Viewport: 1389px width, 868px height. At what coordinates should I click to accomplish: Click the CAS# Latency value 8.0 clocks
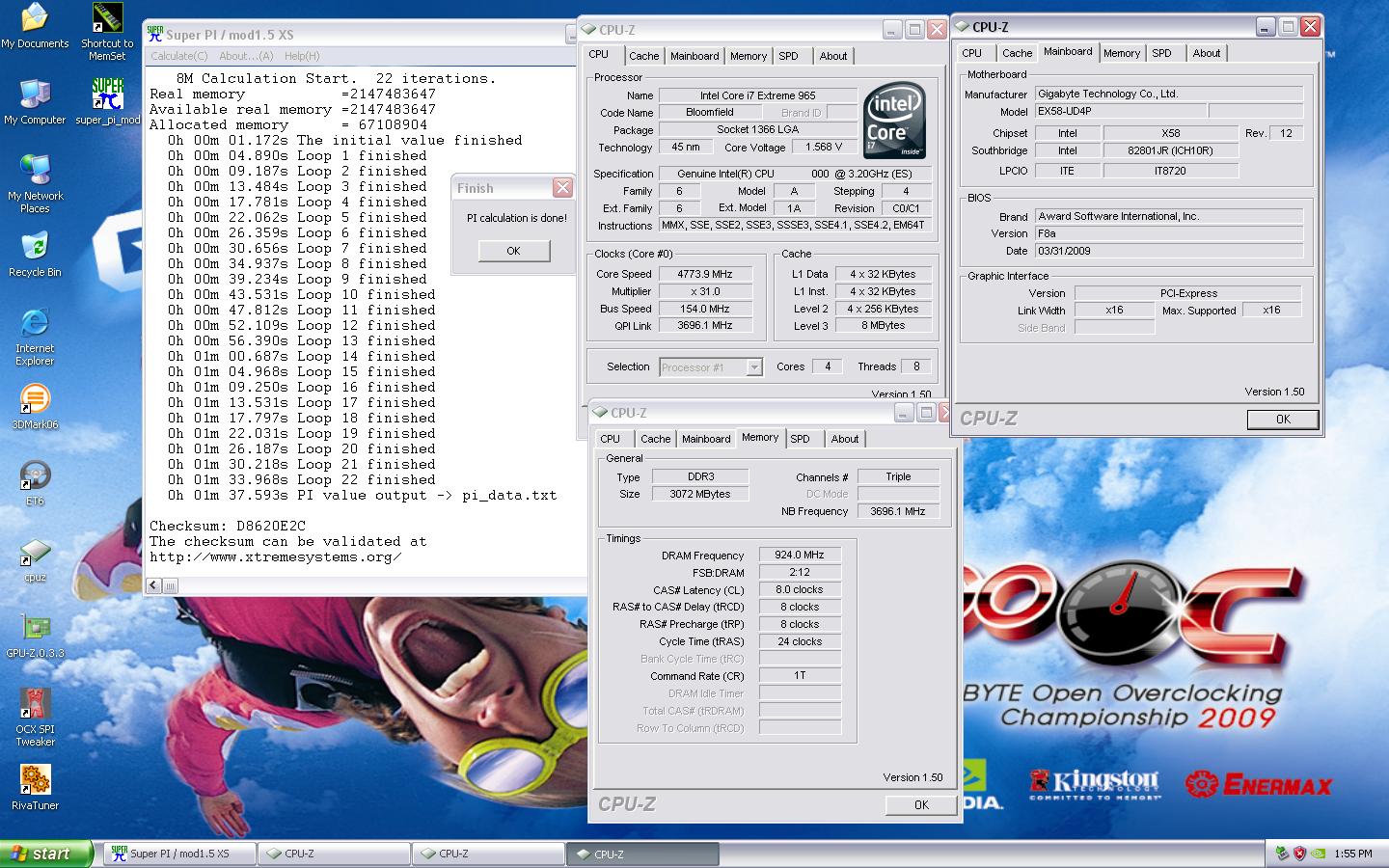[x=800, y=589]
